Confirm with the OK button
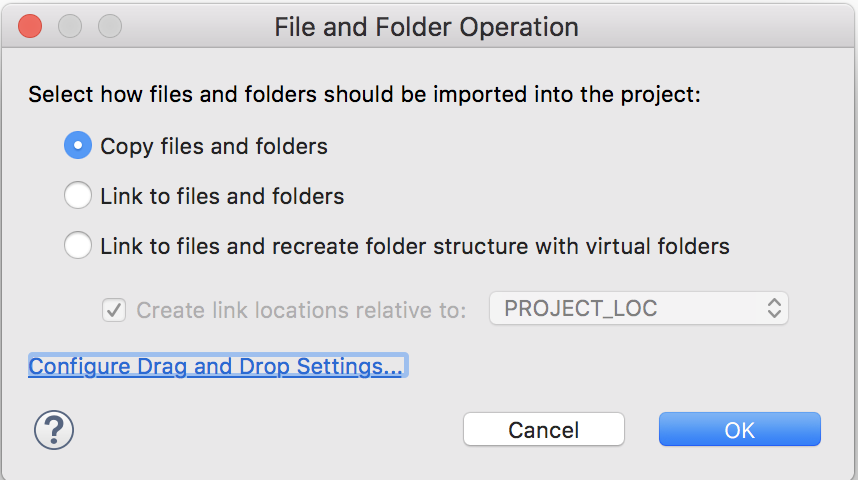This screenshot has height=480, width=858. [x=739, y=430]
